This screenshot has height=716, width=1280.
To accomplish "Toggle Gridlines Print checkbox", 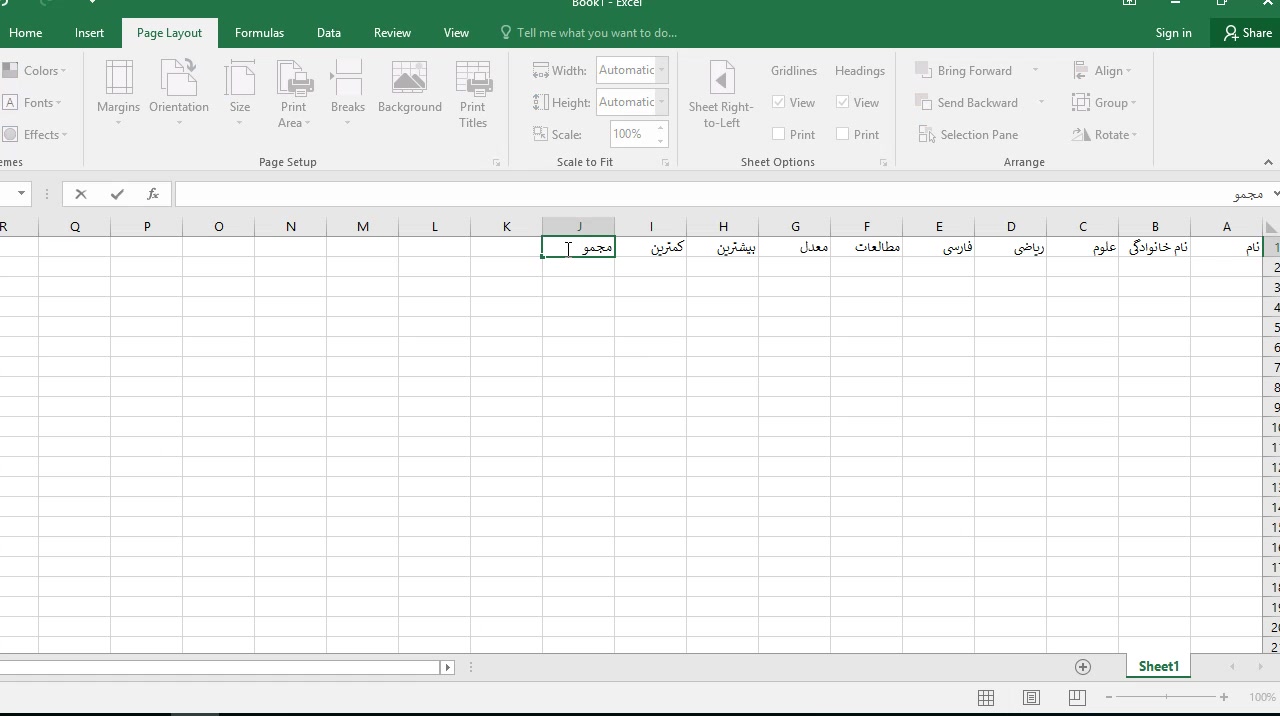I will tap(779, 135).
